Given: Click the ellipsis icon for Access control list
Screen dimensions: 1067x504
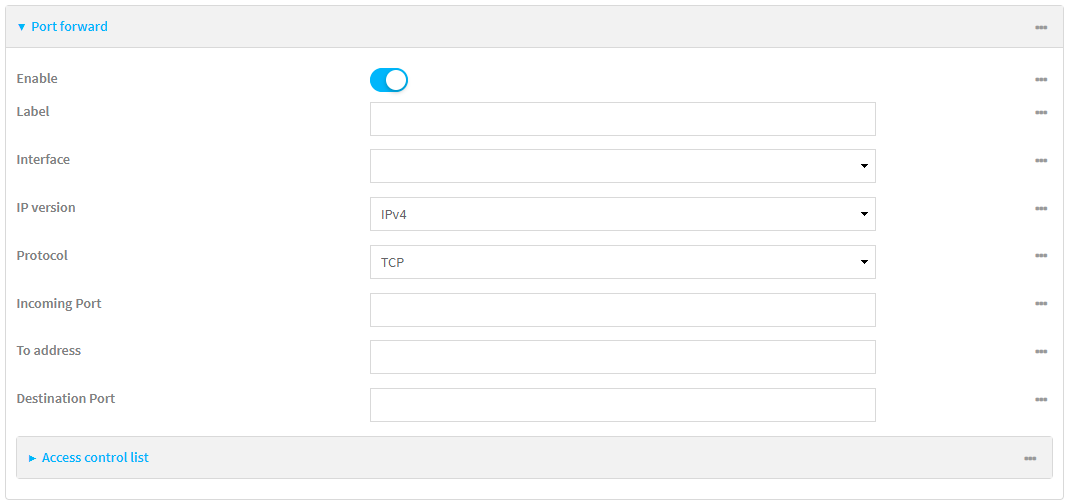Looking at the screenshot, I should 1030,458.
